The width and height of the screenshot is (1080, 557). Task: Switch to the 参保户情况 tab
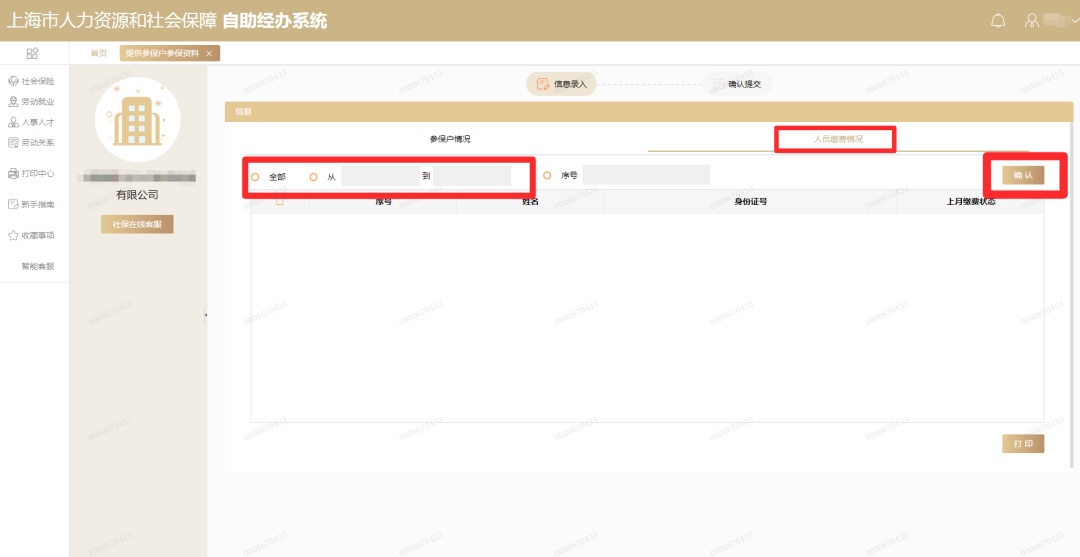(450, 139)
